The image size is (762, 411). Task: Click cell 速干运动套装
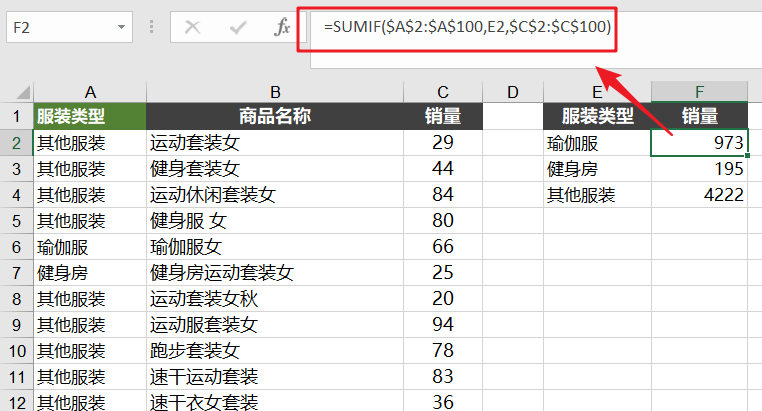(275, 377)
